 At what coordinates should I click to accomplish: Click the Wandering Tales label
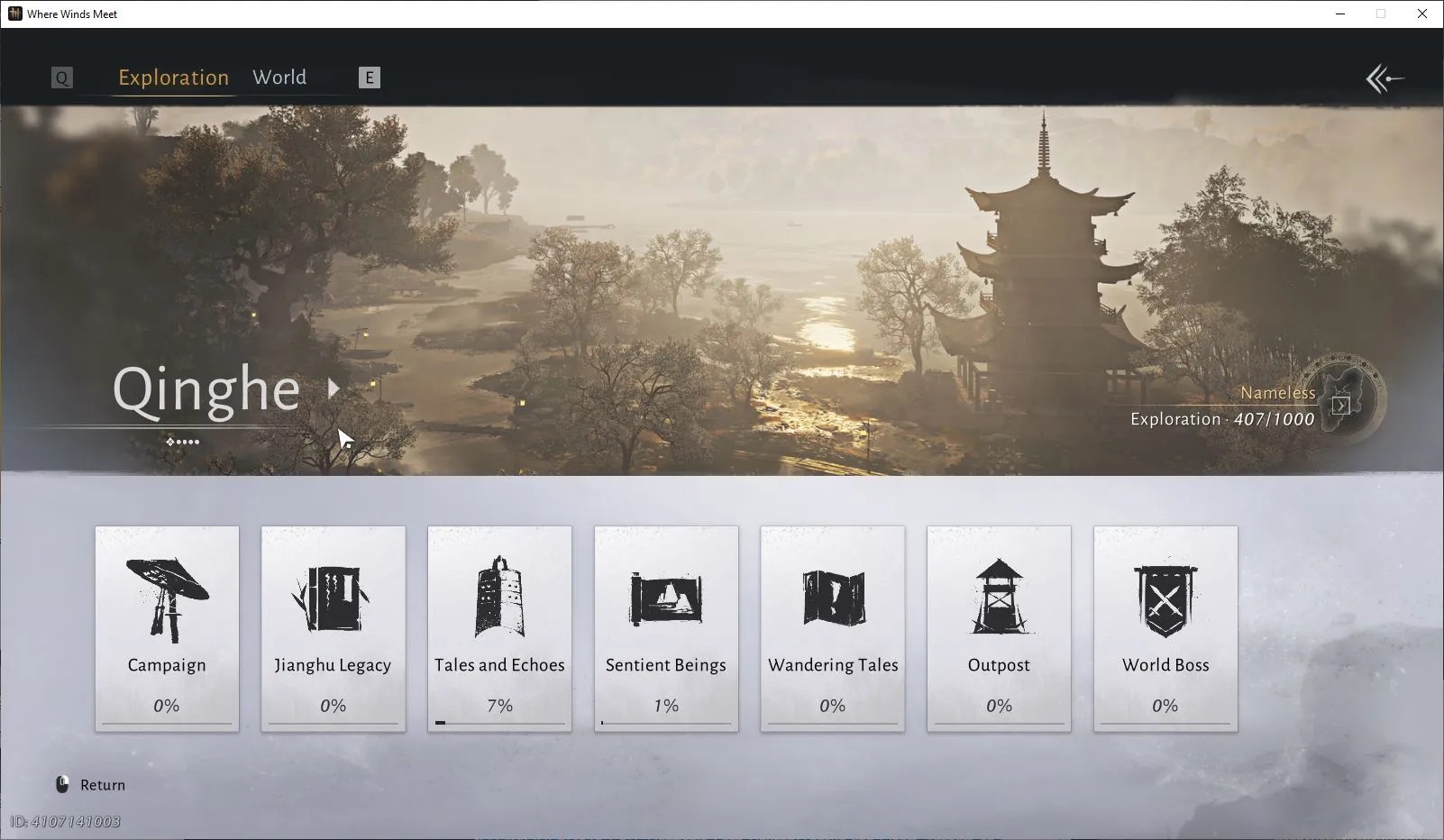tap(833, 666)
